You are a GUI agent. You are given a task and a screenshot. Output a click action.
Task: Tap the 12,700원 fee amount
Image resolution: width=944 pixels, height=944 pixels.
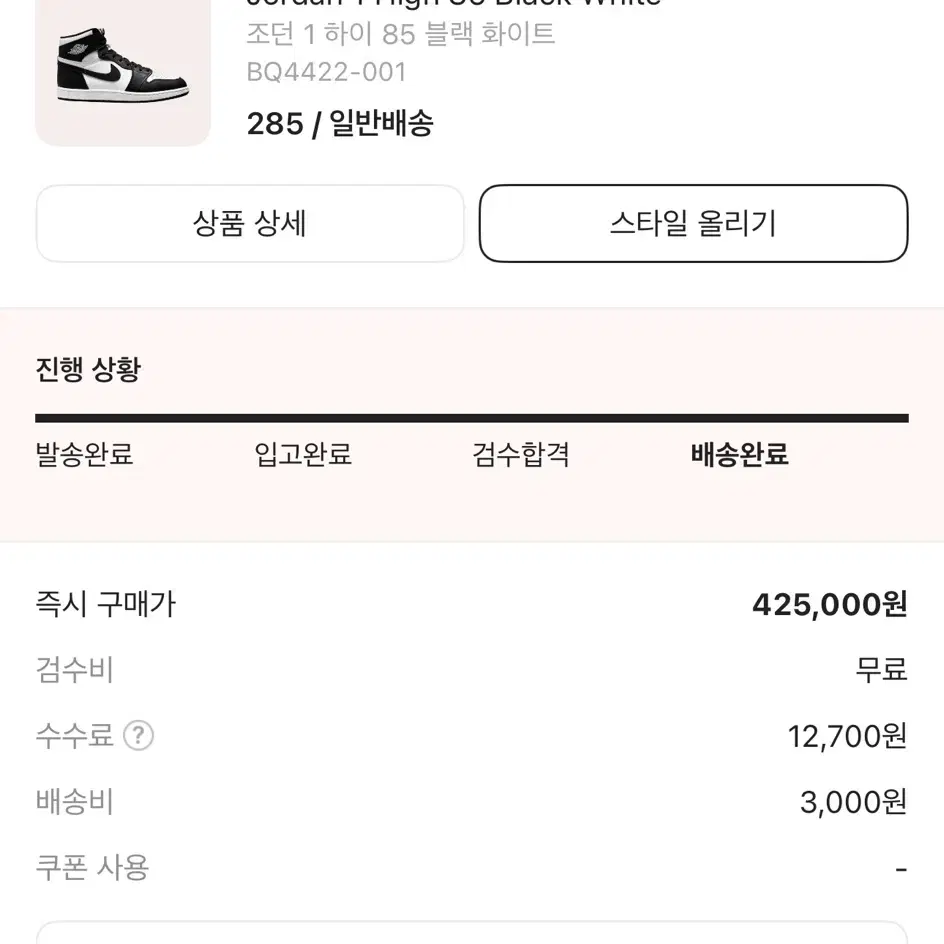pos(847,736)
